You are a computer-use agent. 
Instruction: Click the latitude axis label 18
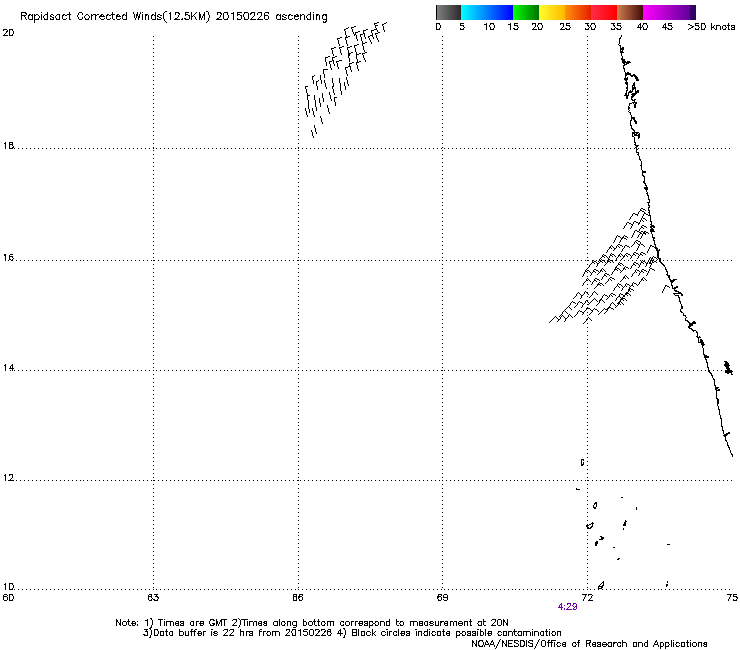(x=8, y=146)
